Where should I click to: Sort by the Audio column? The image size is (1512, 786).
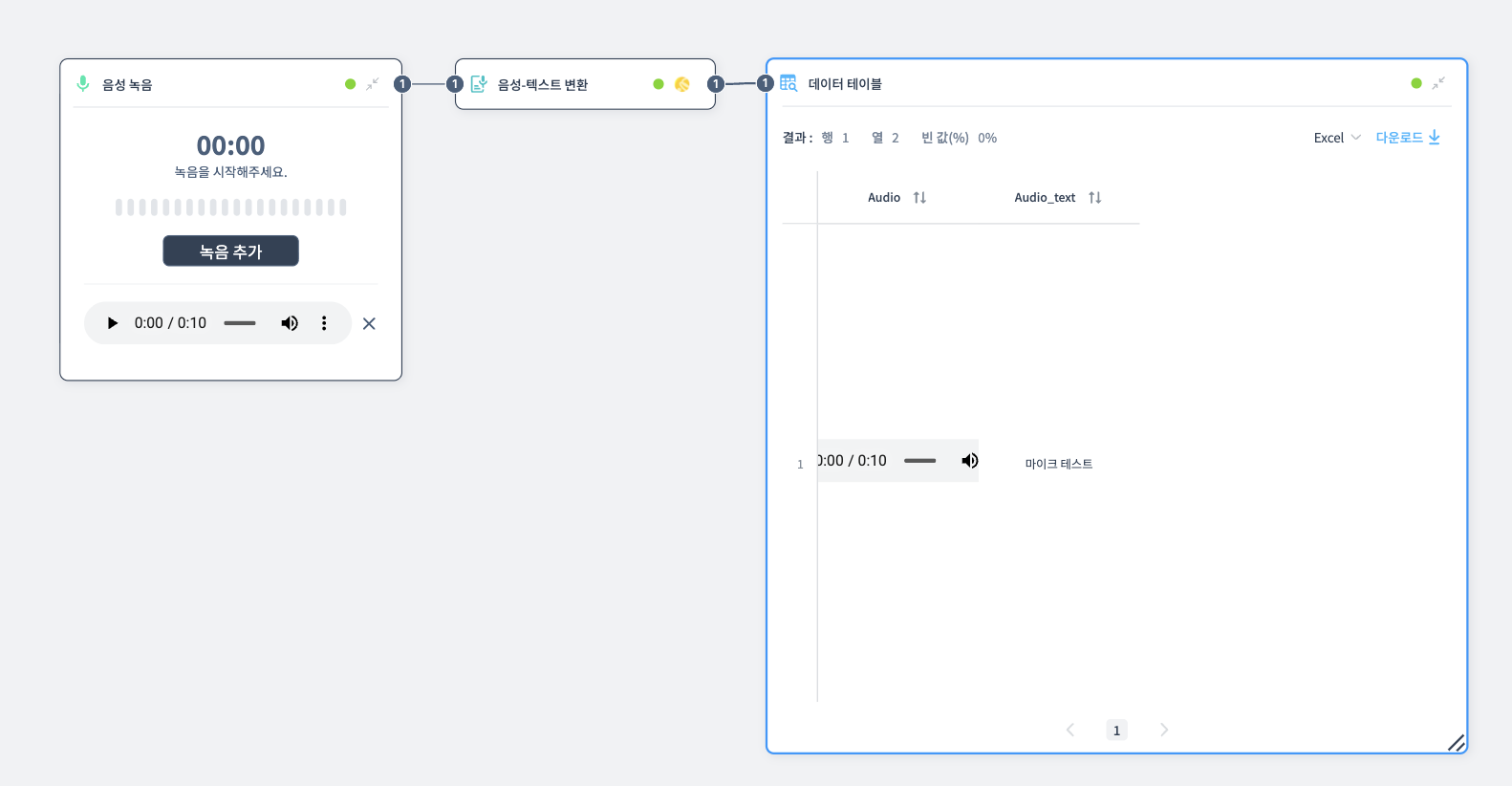pos(919,198)
